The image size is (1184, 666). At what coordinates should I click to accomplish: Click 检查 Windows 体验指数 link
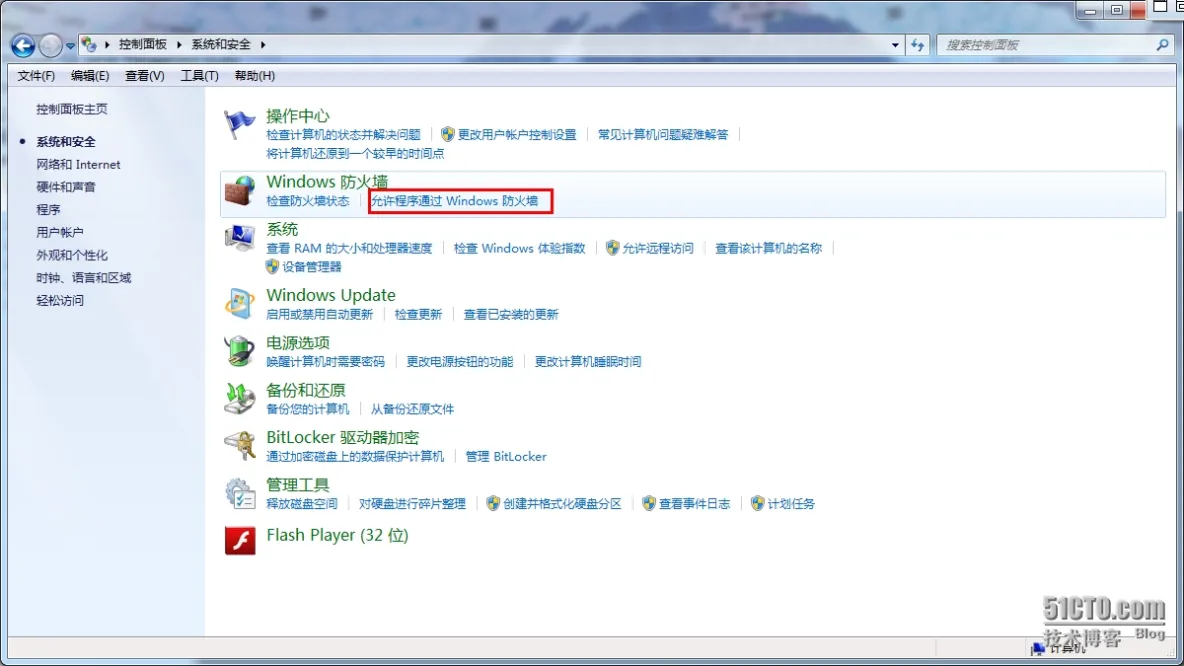[x=520, y=248]
